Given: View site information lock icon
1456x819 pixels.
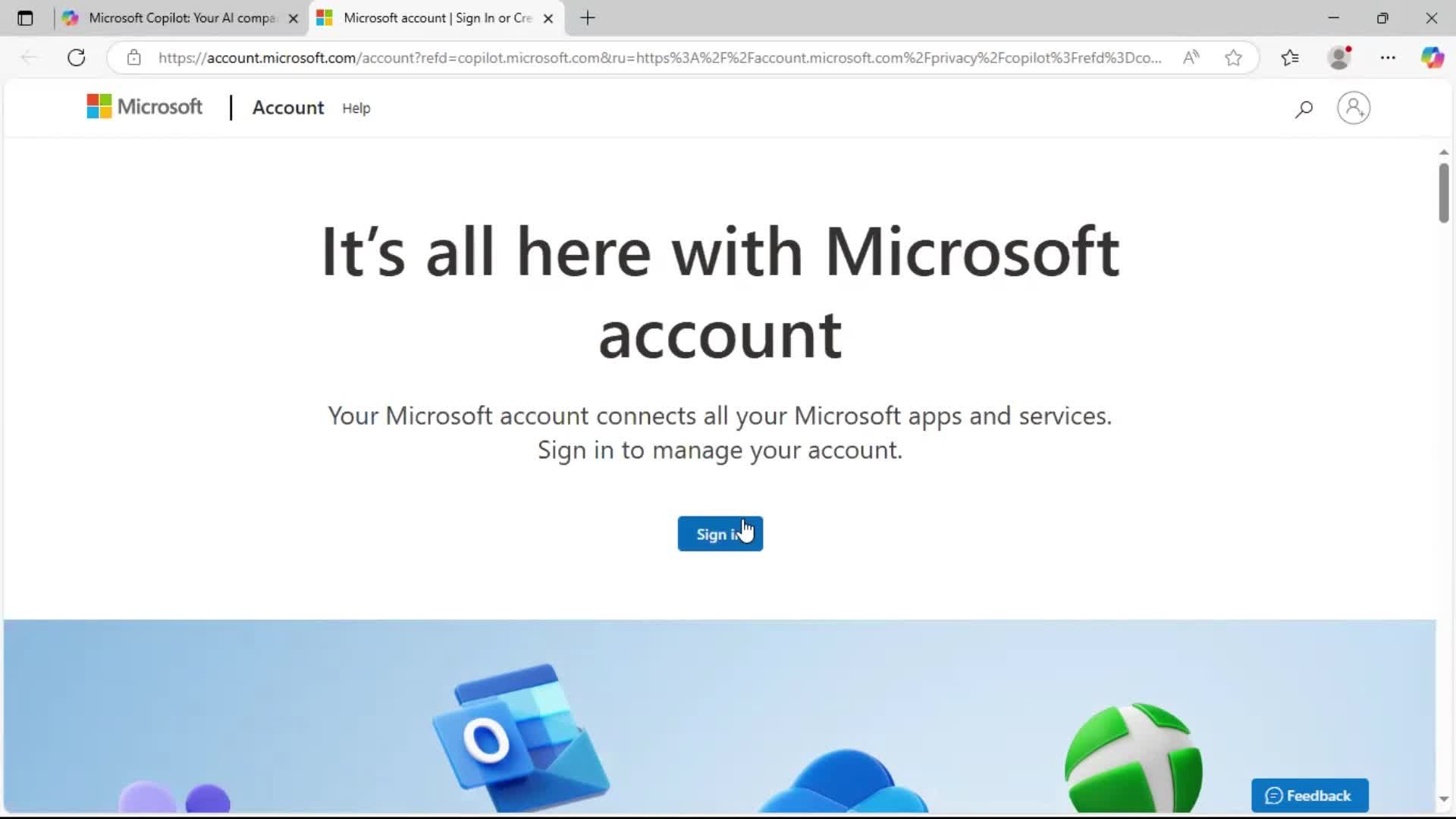Looking at the screenshot, I should click(x=134, y=58).
